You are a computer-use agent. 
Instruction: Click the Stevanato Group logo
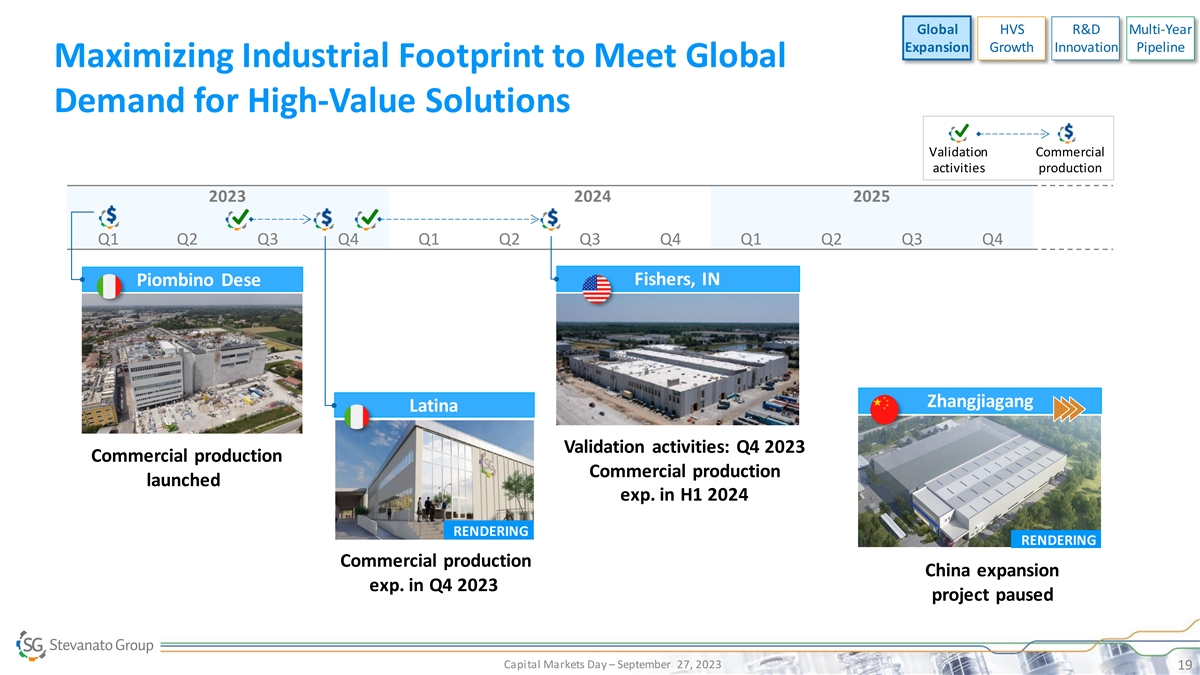pos(86,645)
